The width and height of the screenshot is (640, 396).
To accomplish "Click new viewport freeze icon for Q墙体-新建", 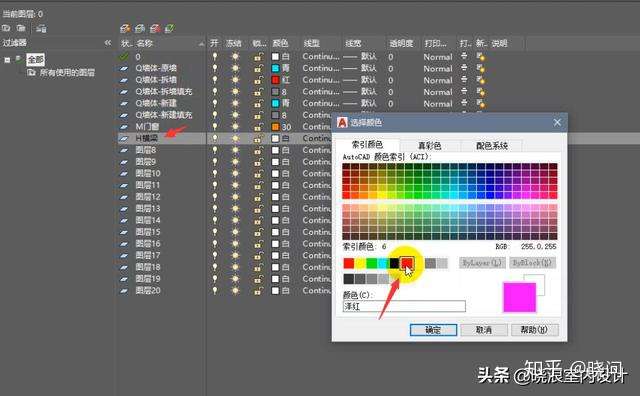I will click(481, 104).
